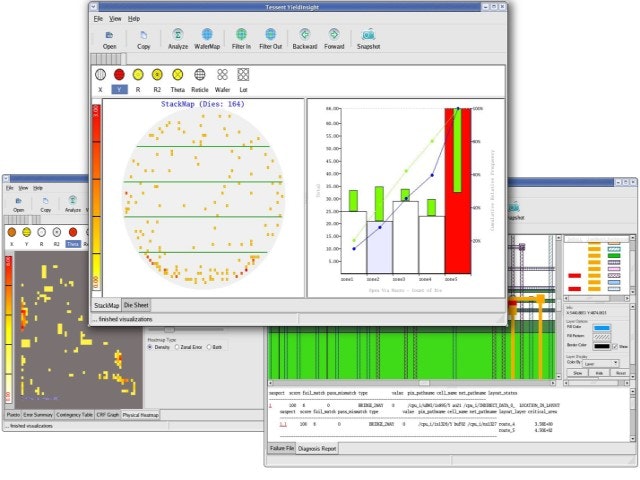Click the diagnosis report vertical scrollbar
This screenshot has height=480, width=640.
[633, 415]
